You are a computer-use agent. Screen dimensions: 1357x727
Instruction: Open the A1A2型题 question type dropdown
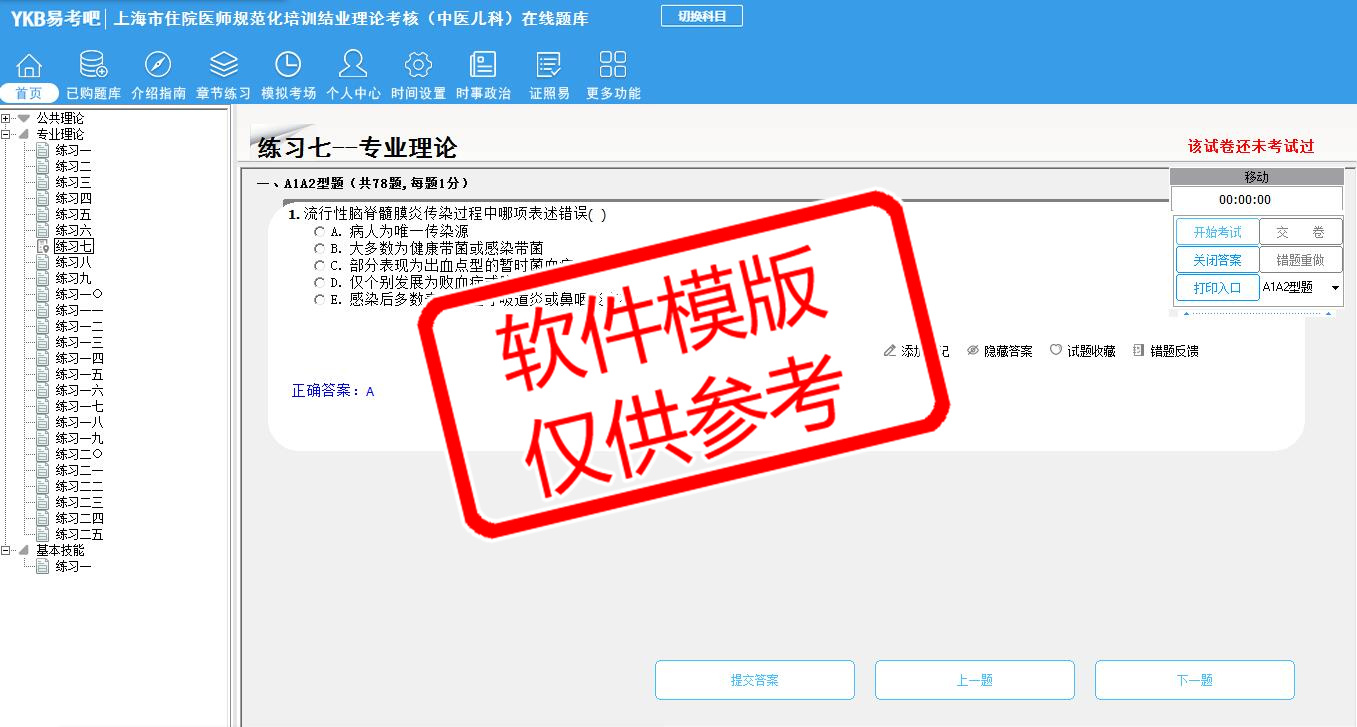[x=1334, y=288]
